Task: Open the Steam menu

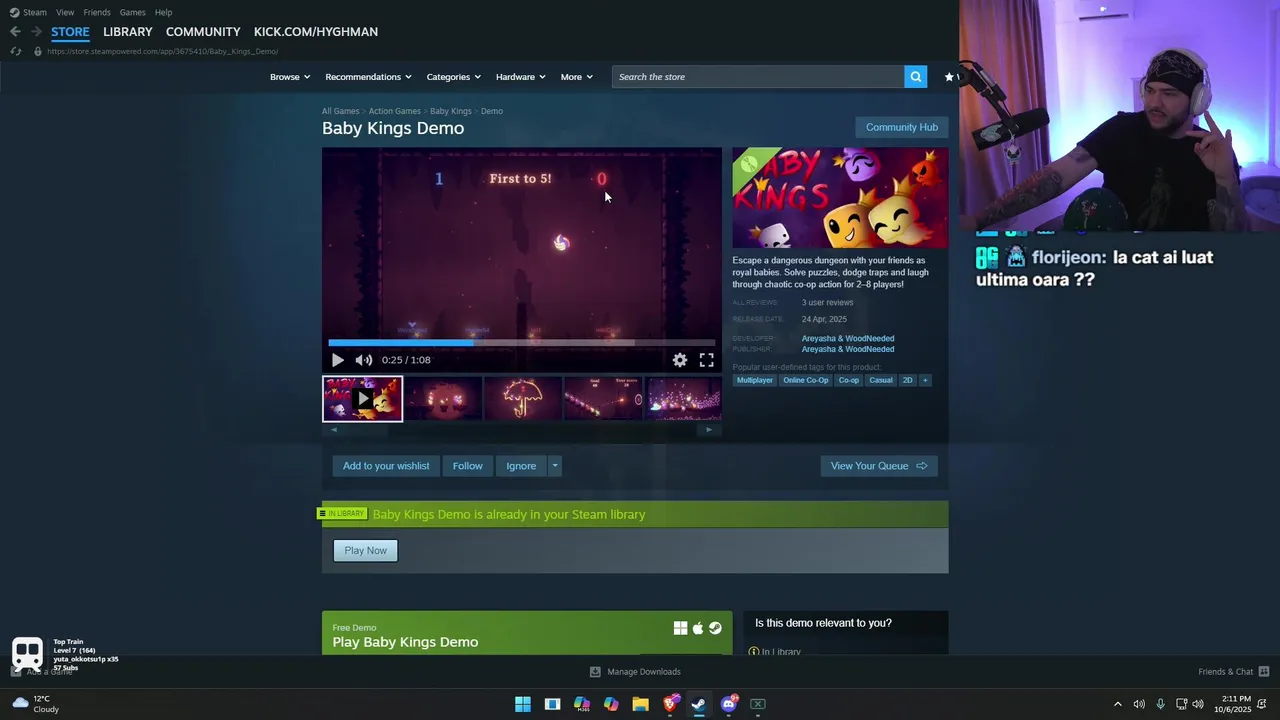Action: point(28,12)
